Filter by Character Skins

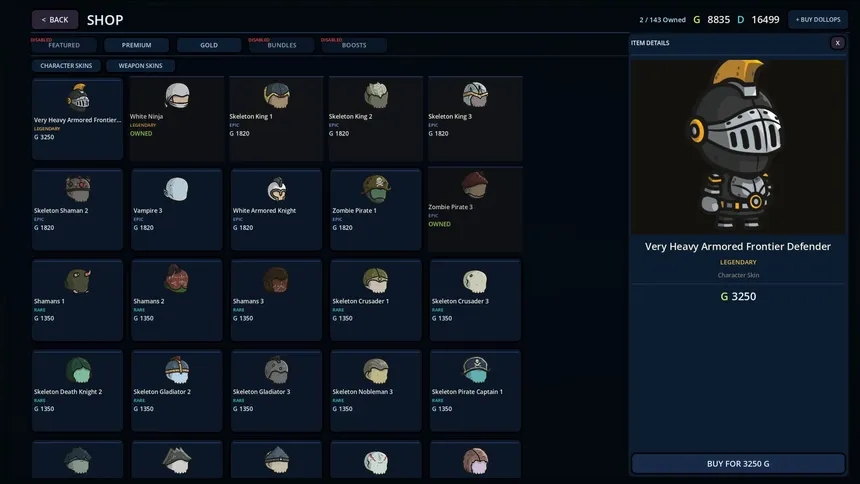(x=66, y=65)
